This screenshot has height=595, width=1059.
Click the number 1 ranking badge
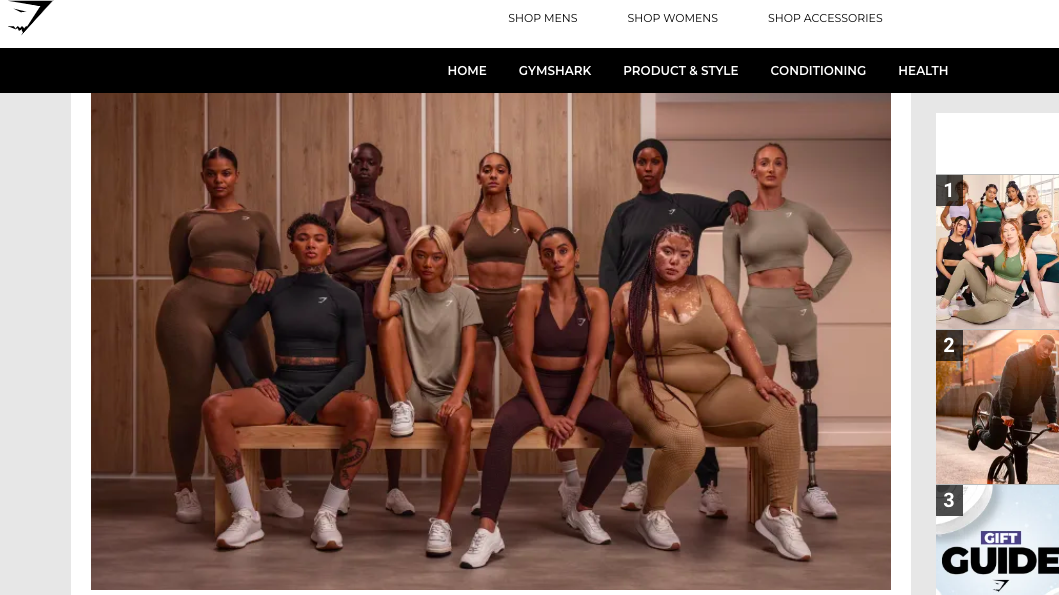(949, 190)
